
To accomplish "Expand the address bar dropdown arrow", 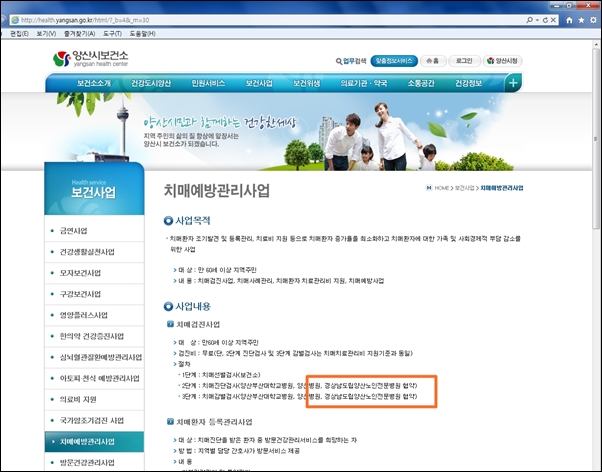I will 538,20.
